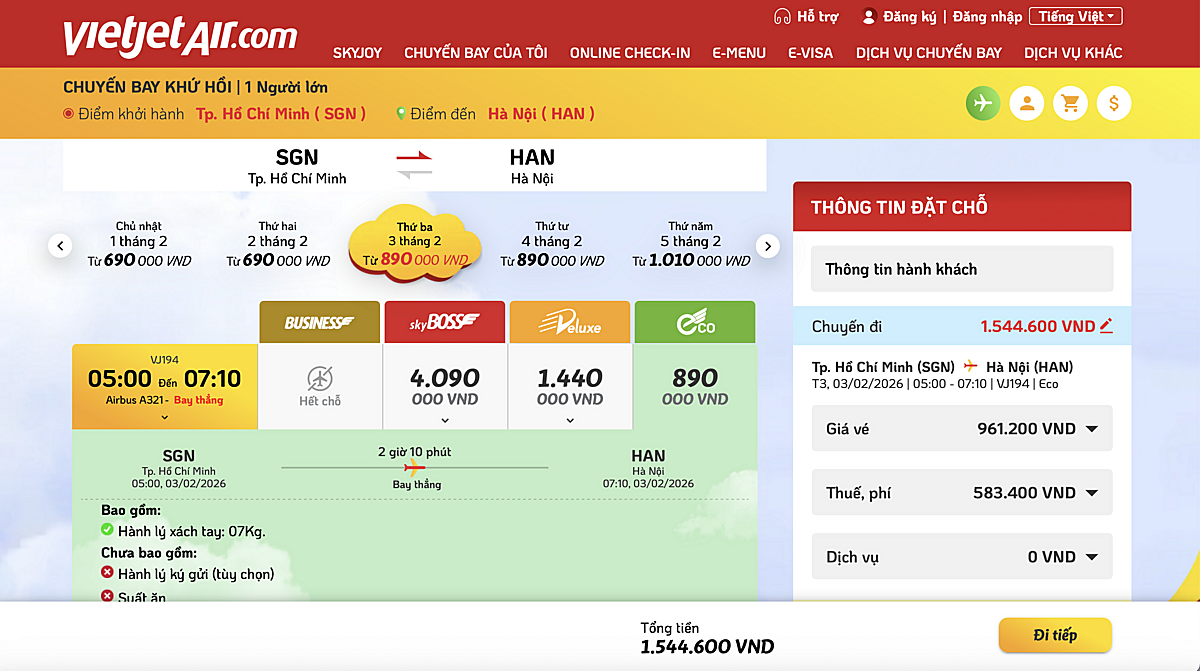
Task: Select the dollar payment step icon
Action: coord(1114,103)
